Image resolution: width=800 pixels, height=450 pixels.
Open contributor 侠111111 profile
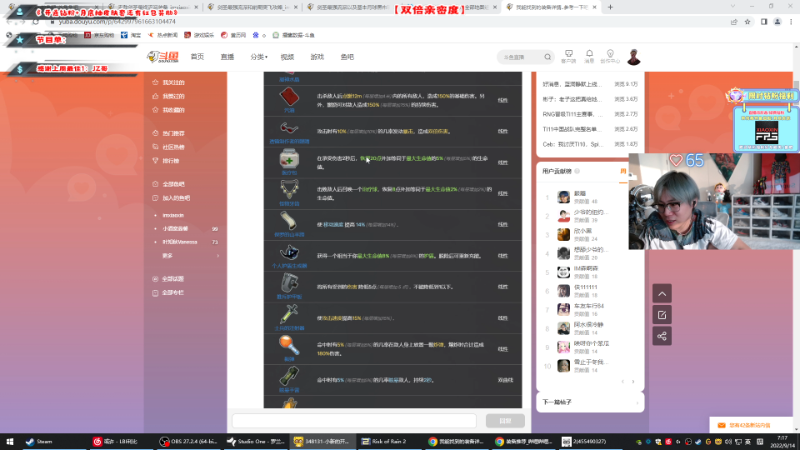[x=585, y=287]
